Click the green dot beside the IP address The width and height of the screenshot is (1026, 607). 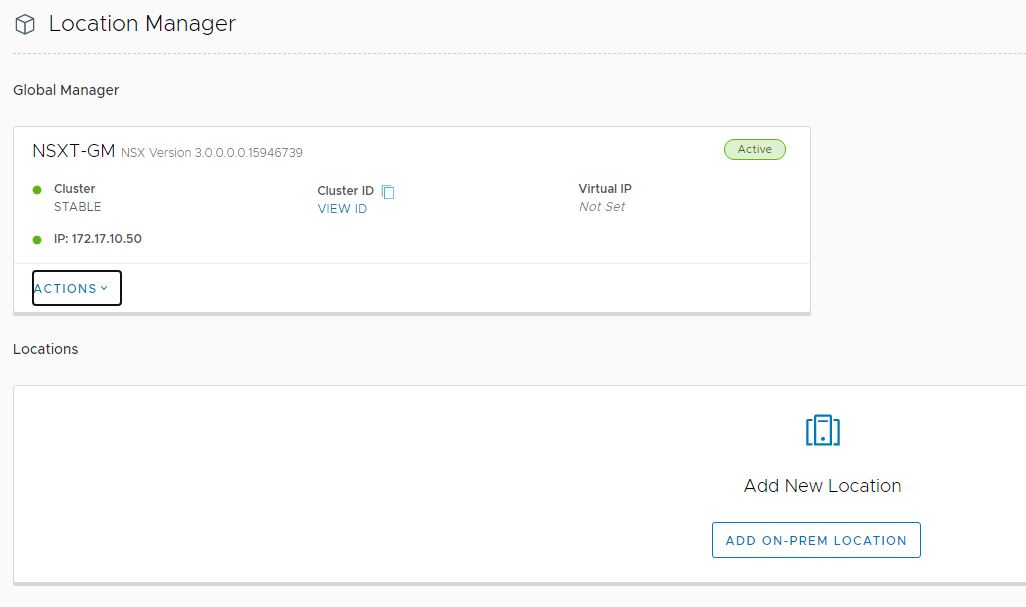pyautogui.click(x=37, y=240)
